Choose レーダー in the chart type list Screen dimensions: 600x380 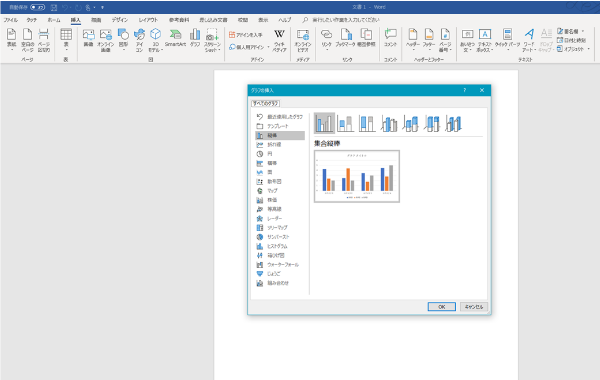[280, 218]
